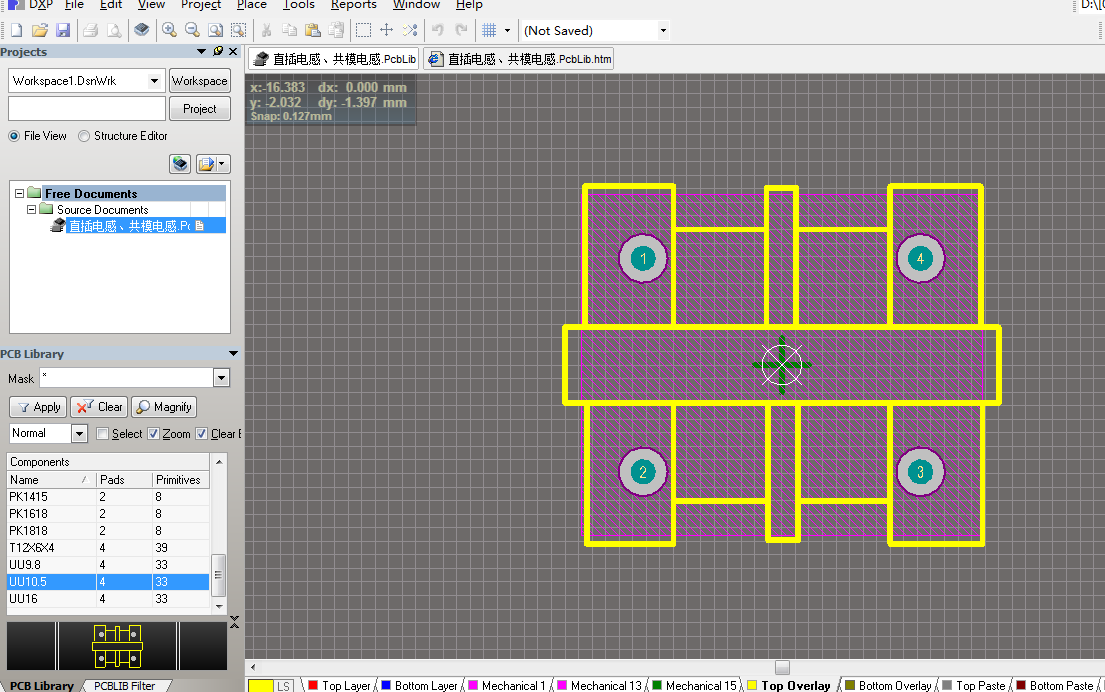Select the Bottom Layer blue swatch tab
Image resolution: width=1105 pixels, height=692 pixels.
386,685
